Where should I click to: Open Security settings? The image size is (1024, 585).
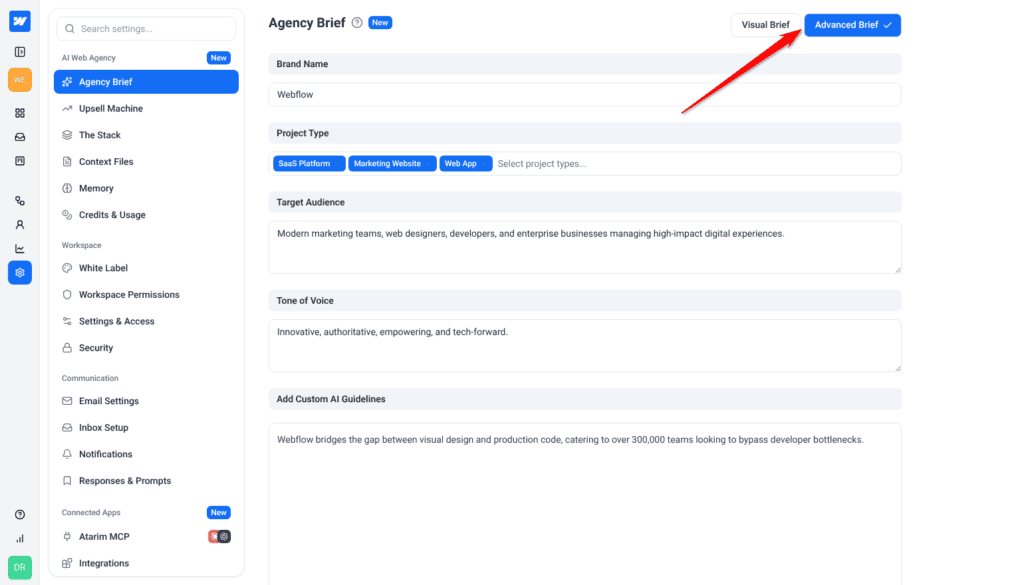[x=146, y=348]
